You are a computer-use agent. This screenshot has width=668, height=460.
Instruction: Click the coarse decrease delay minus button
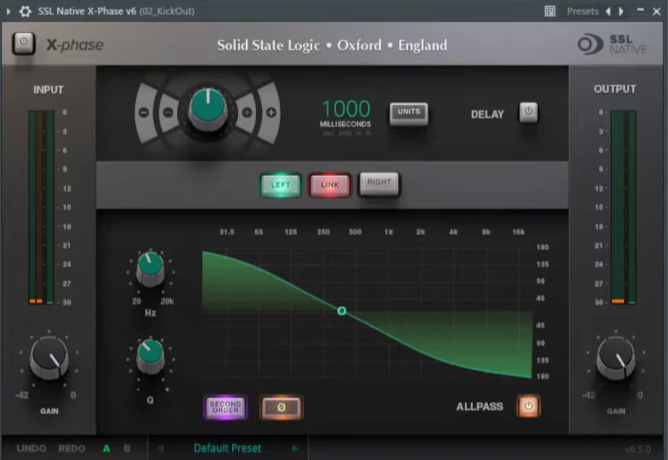click(x=144, y=112)
